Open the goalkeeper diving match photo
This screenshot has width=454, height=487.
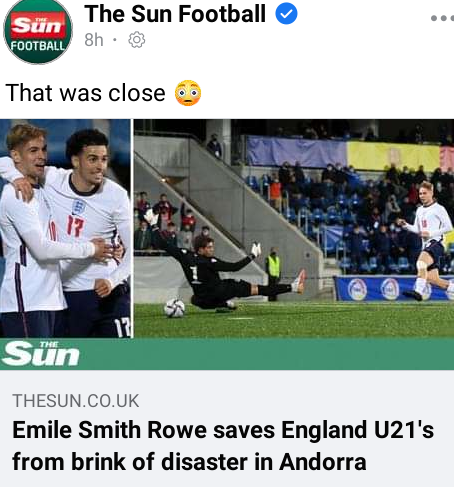click(x=294, y=228)
